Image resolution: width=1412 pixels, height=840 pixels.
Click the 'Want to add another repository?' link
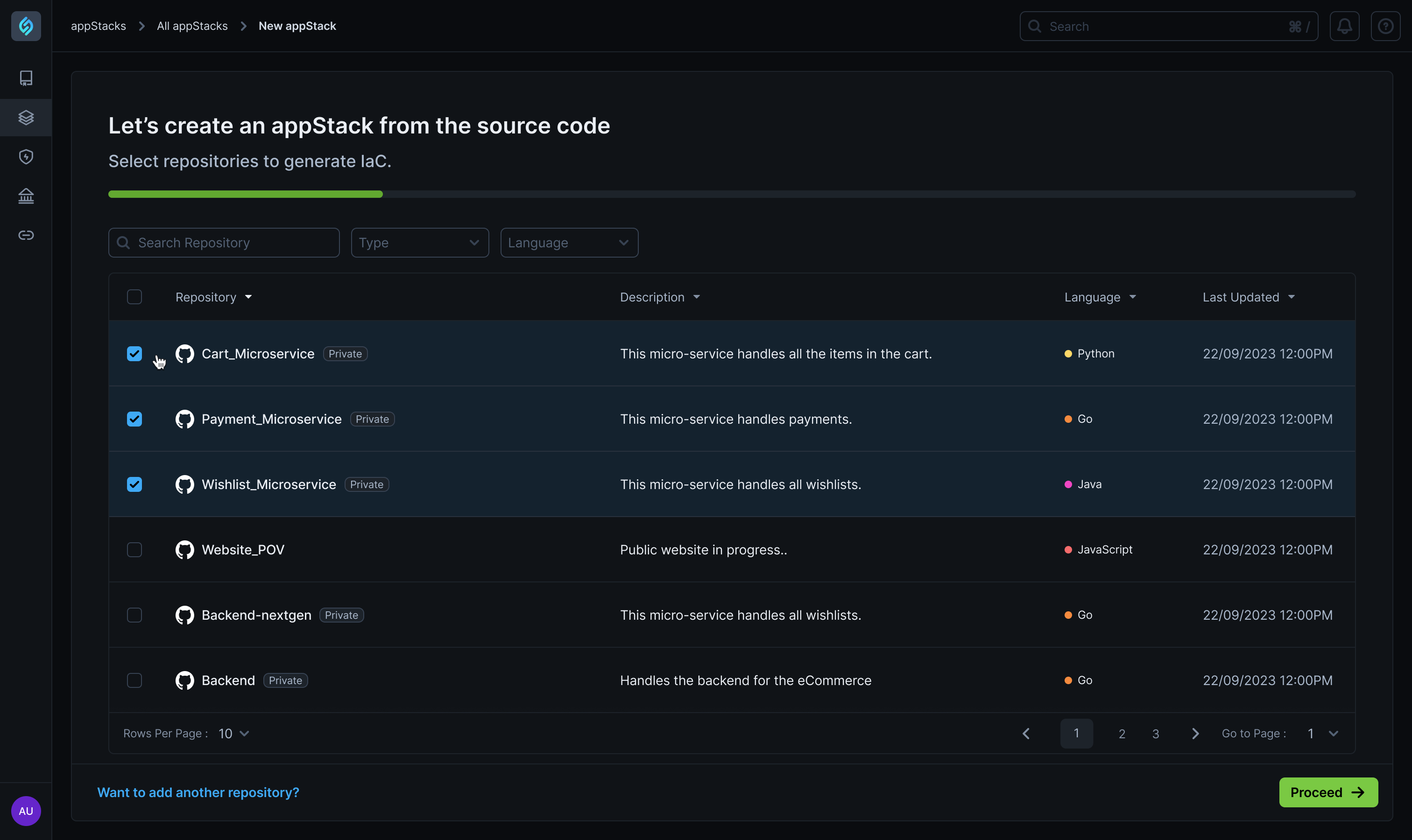click(198, 792)
